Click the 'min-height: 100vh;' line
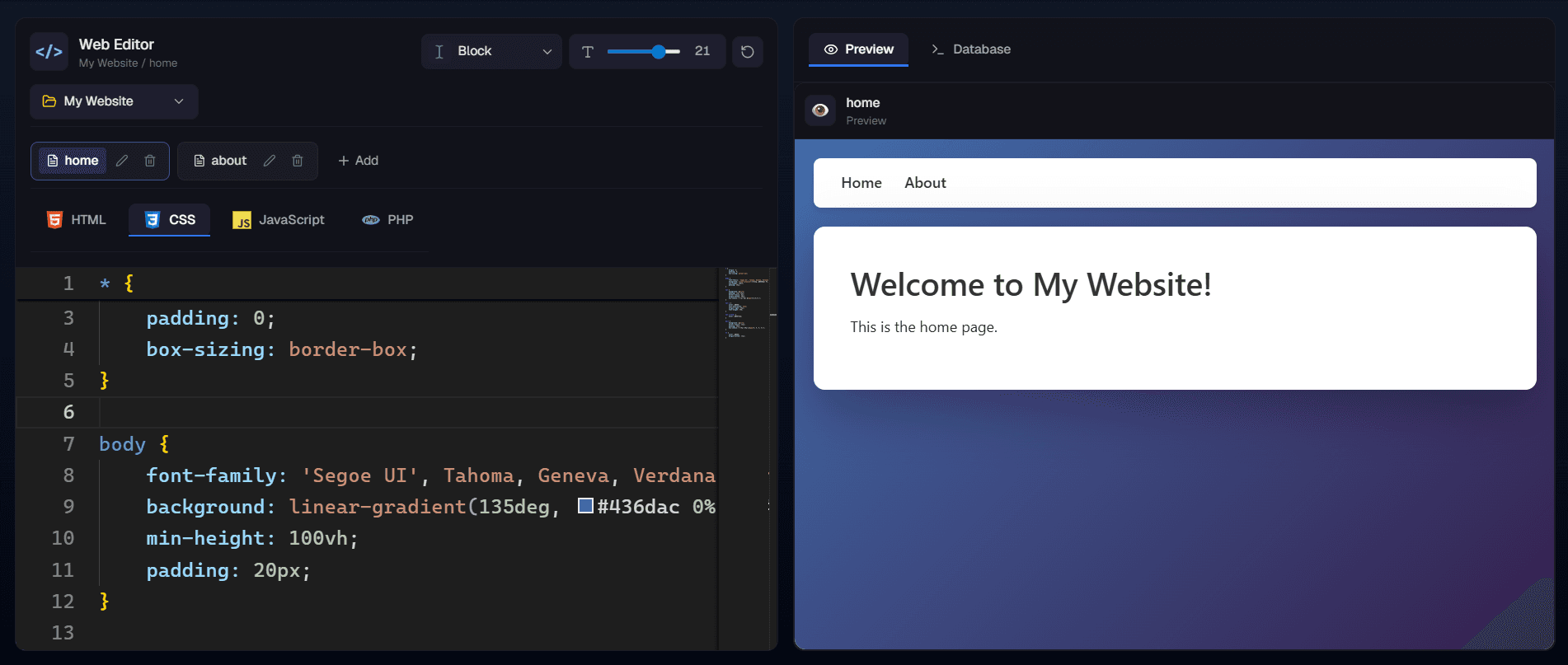 point(252,538)
